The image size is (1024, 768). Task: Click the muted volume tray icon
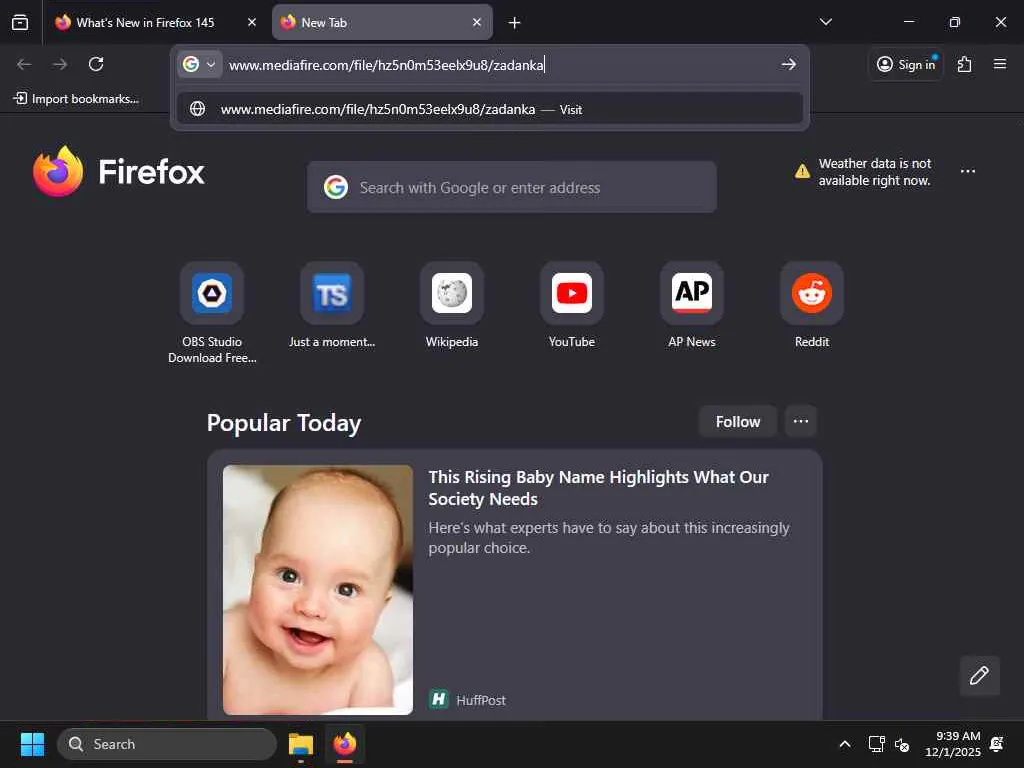tap(902, 744)
